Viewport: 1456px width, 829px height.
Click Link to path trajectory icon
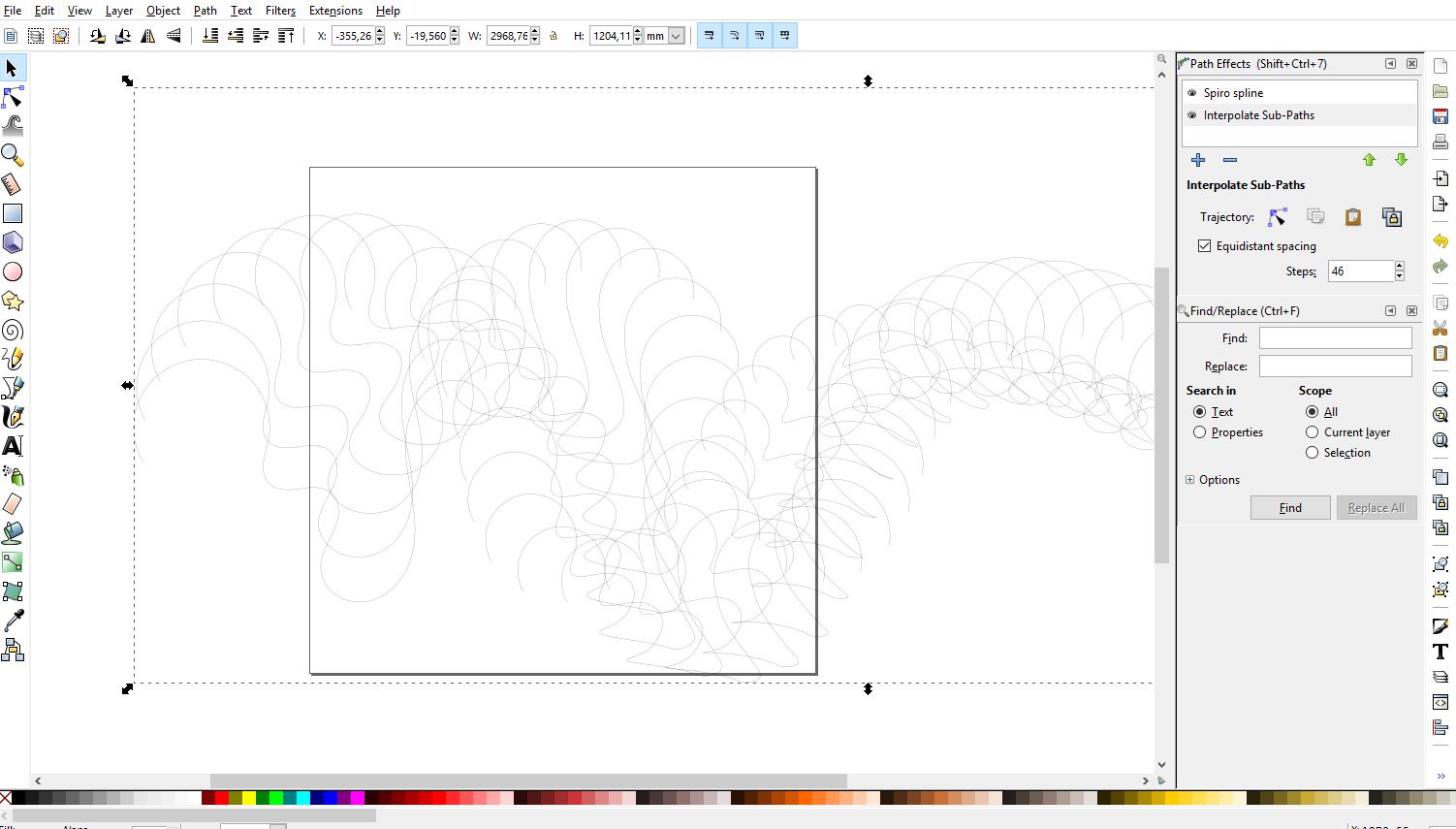click(x=1392, y=217)
